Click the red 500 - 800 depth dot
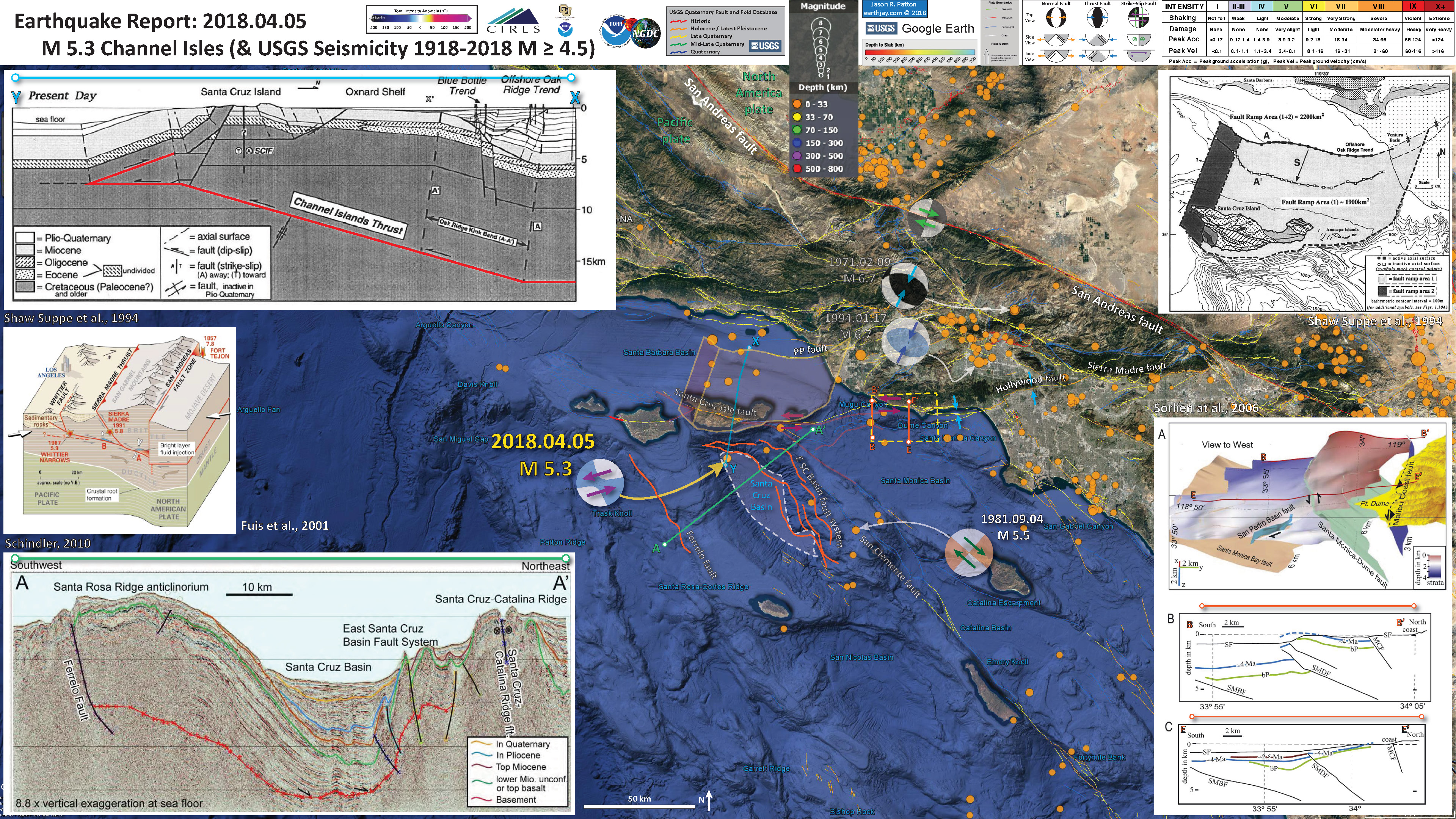1456x819 pixels. [x=797, y=168]
